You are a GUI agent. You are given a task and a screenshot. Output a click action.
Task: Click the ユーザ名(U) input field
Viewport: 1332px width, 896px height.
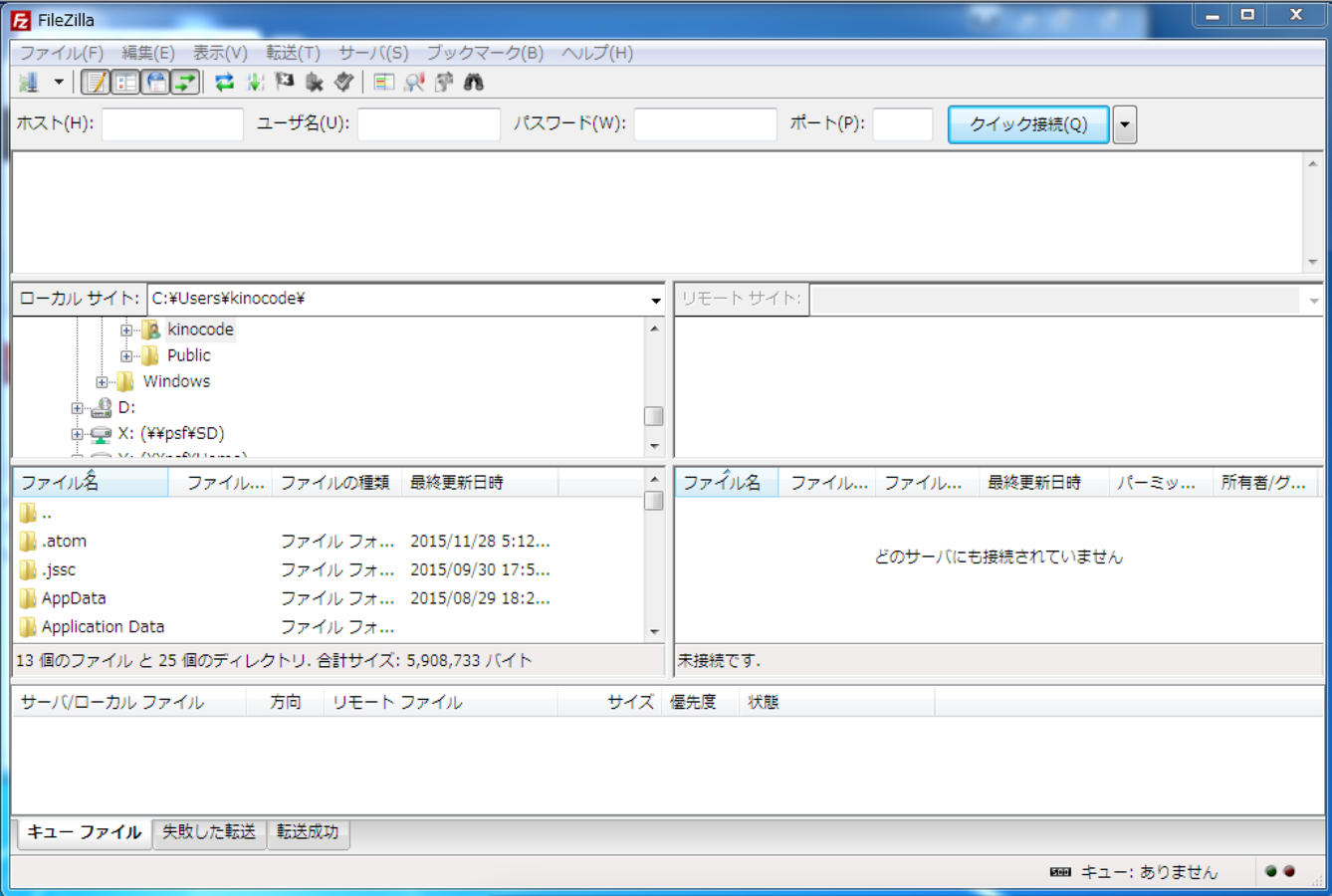click(429, 124)
